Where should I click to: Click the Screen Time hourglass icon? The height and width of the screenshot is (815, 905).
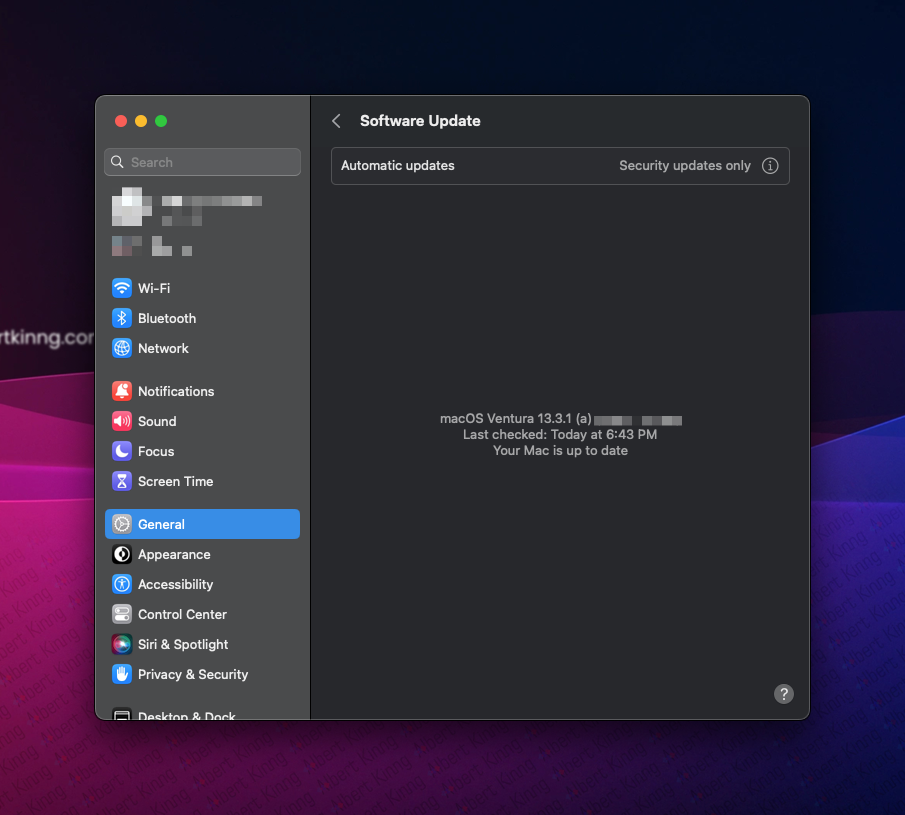click(122, 481)
